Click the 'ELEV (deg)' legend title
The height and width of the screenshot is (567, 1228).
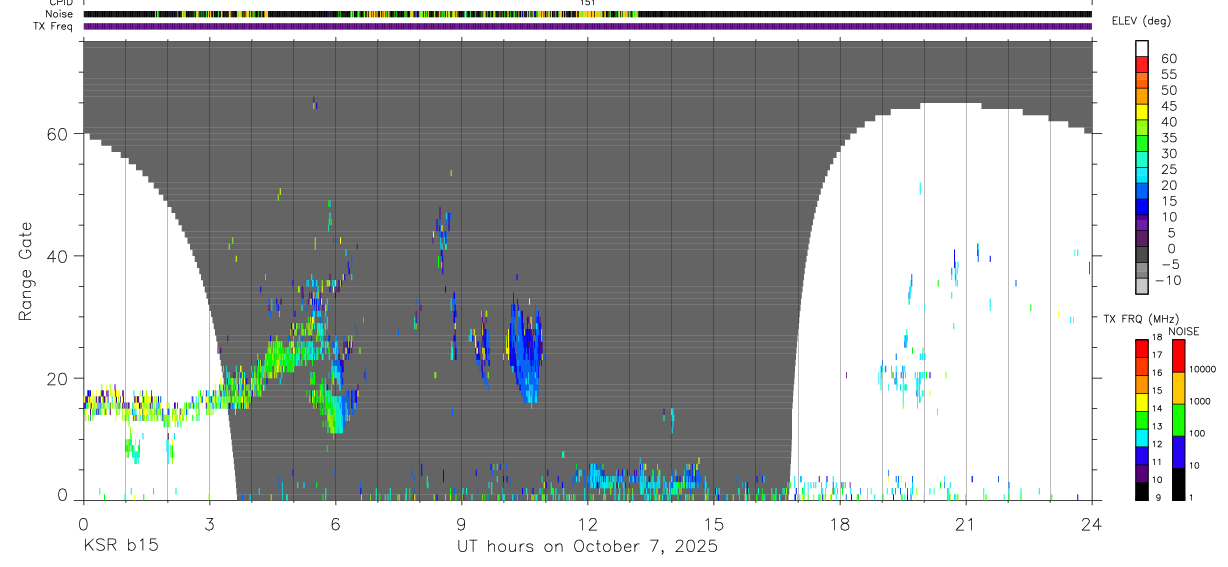[1140, 21]
